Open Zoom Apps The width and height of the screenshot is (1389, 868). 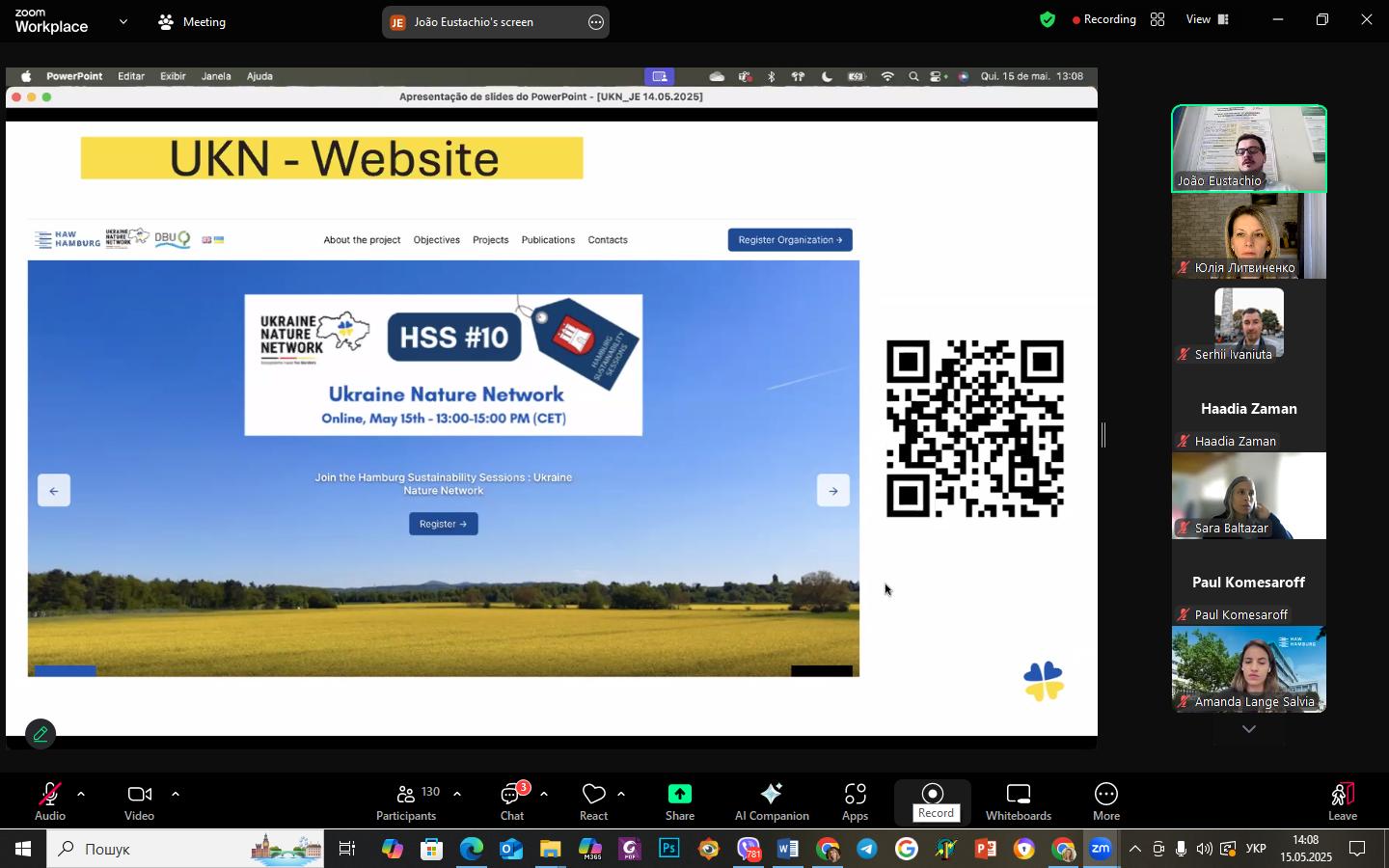[x=856, y=801]
